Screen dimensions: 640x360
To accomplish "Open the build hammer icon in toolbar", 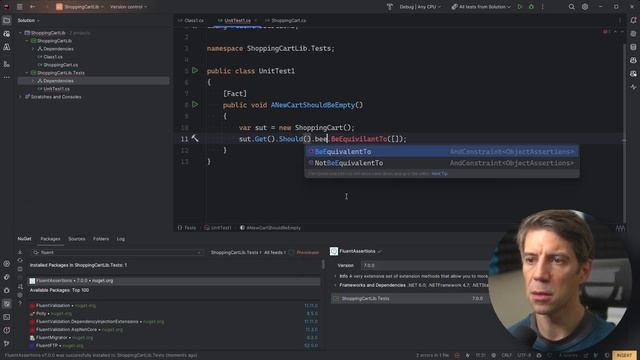I will point(390,7).
